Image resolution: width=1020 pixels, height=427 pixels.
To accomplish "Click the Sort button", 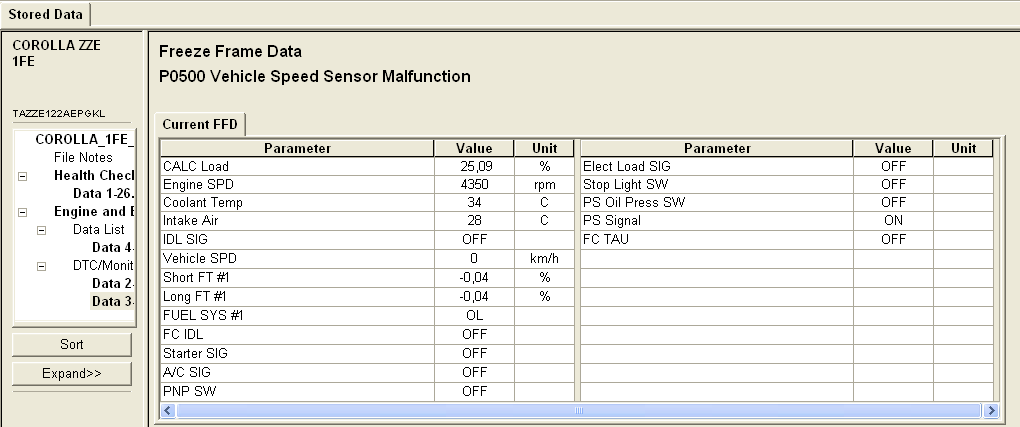I will tap(72, 344).
